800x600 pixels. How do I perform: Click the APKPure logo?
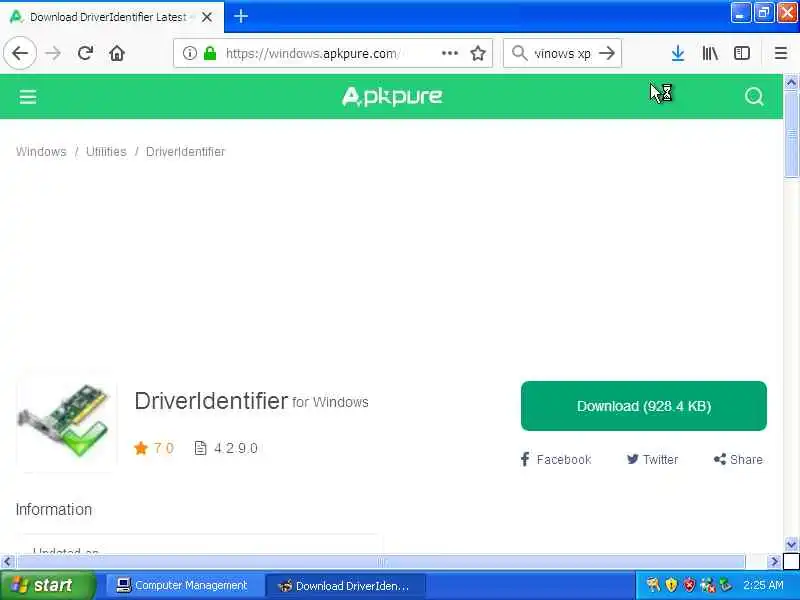click(x=392, y=96)
